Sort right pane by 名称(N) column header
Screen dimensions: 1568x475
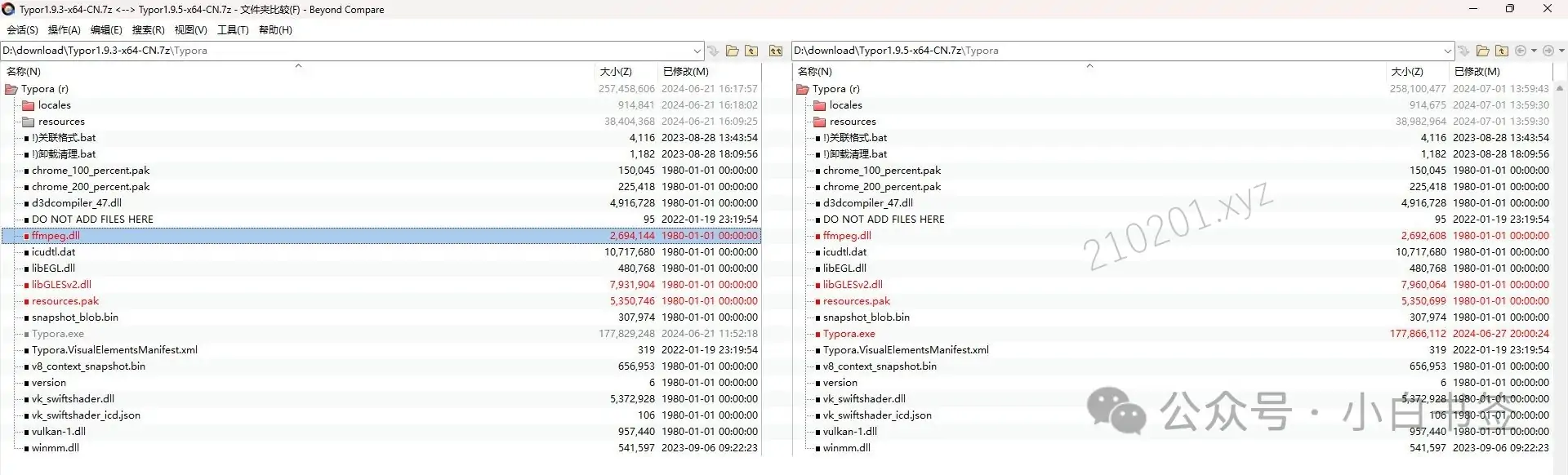point(815,72)
